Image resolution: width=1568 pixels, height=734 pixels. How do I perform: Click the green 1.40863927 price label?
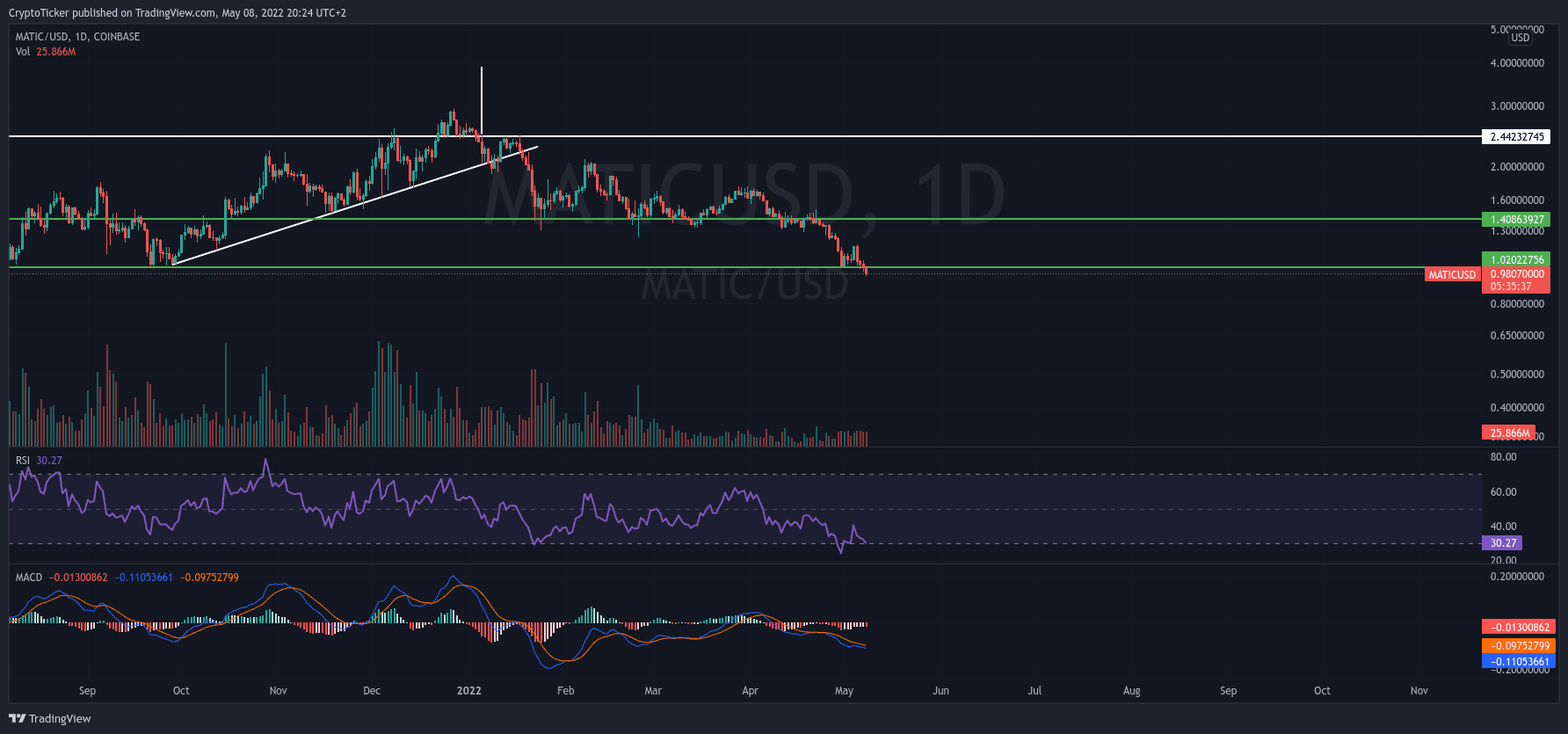click(1516, 220)
